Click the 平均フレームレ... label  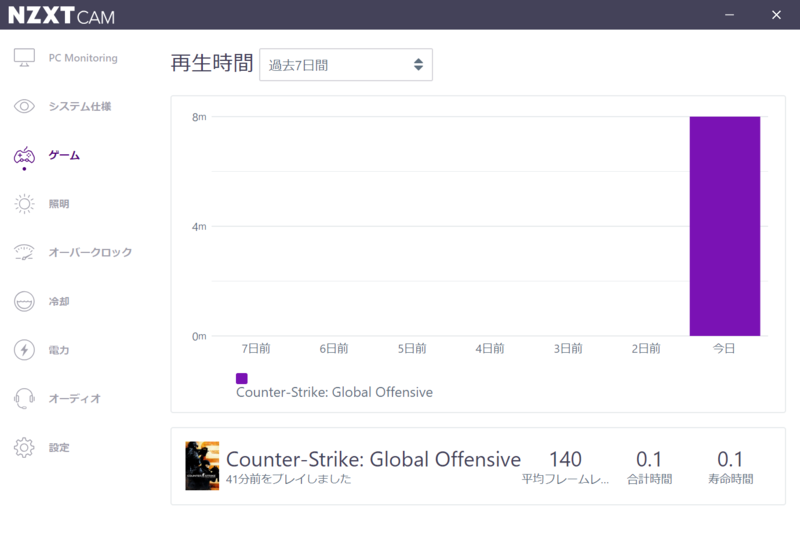tap(565, 479)
